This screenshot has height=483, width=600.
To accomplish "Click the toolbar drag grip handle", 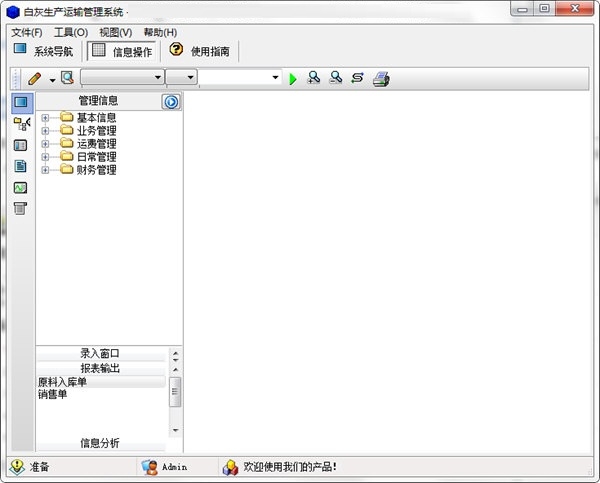I will (15, 79).
